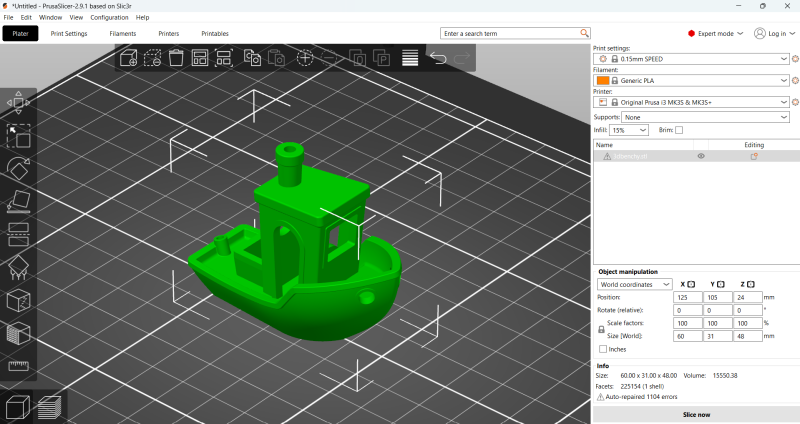Open the View menu
Image resolution: width=800 pixels, height=424 pixels.
pyautogui.click(x=76, y=17)
